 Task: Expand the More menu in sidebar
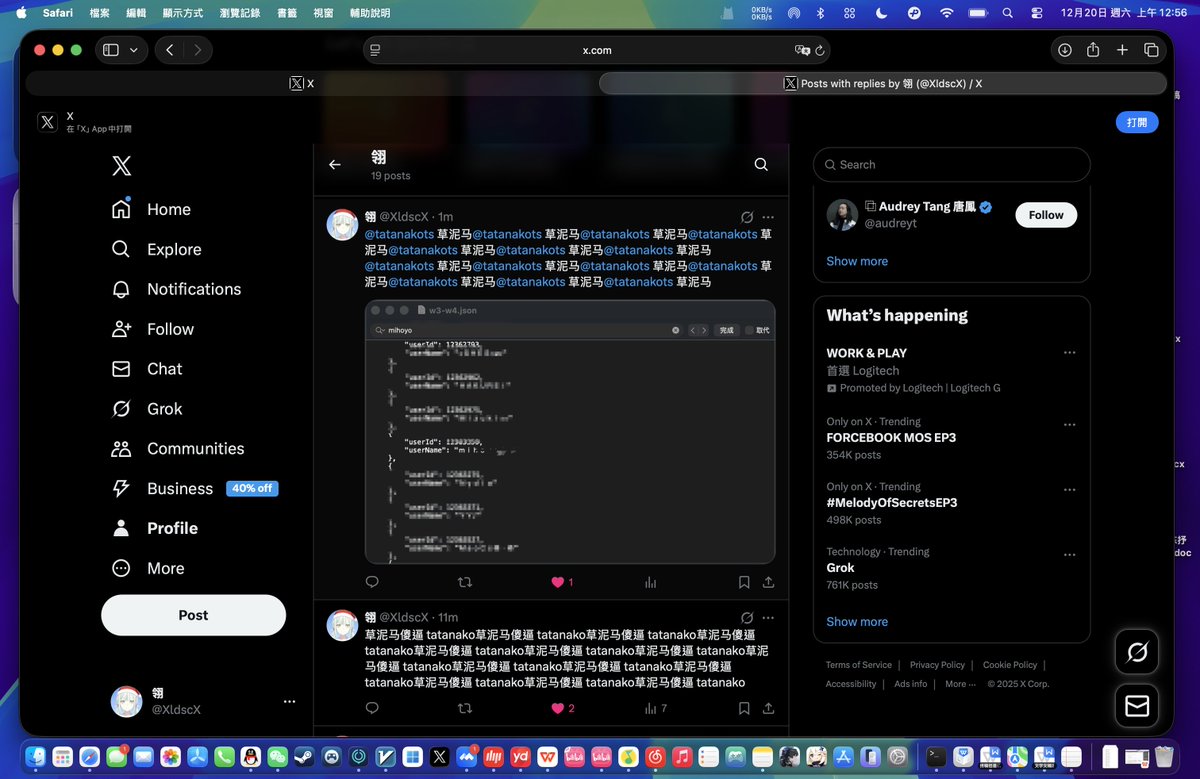[148, 568]
